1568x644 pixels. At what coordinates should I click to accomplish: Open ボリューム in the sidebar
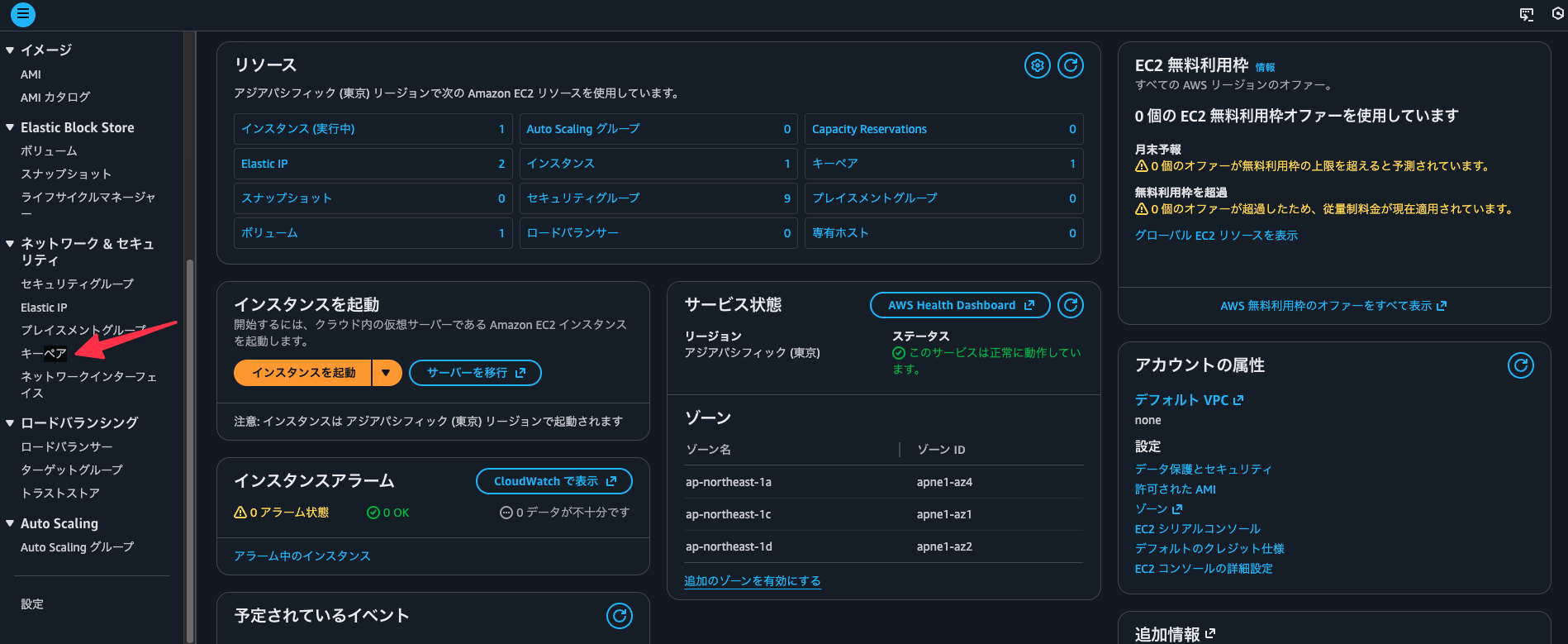tap(49, 151)
